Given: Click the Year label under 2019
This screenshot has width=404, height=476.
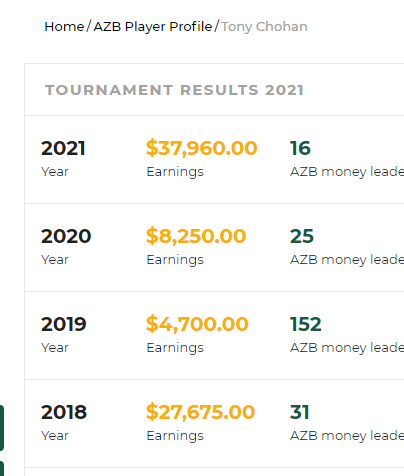Looking at the screenshot, I should [55, 348].
